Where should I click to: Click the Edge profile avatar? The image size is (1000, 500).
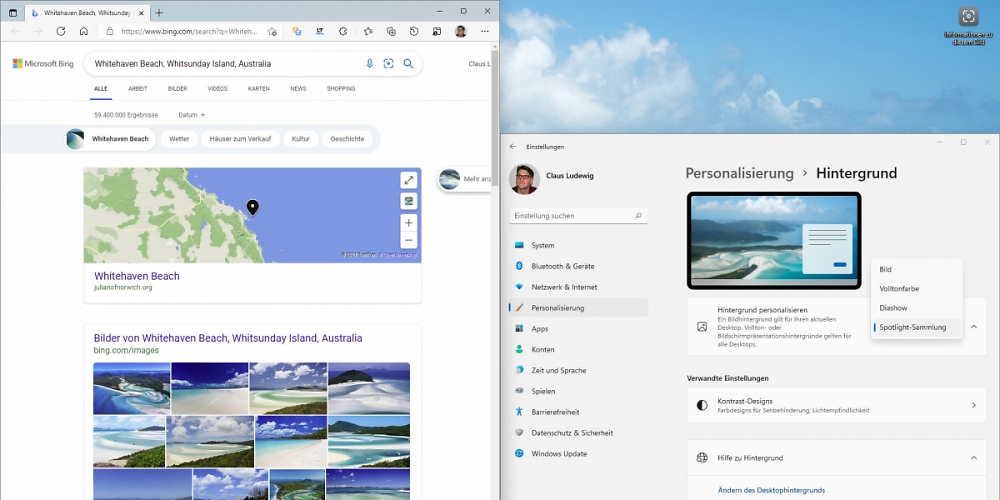click(460, 31)
